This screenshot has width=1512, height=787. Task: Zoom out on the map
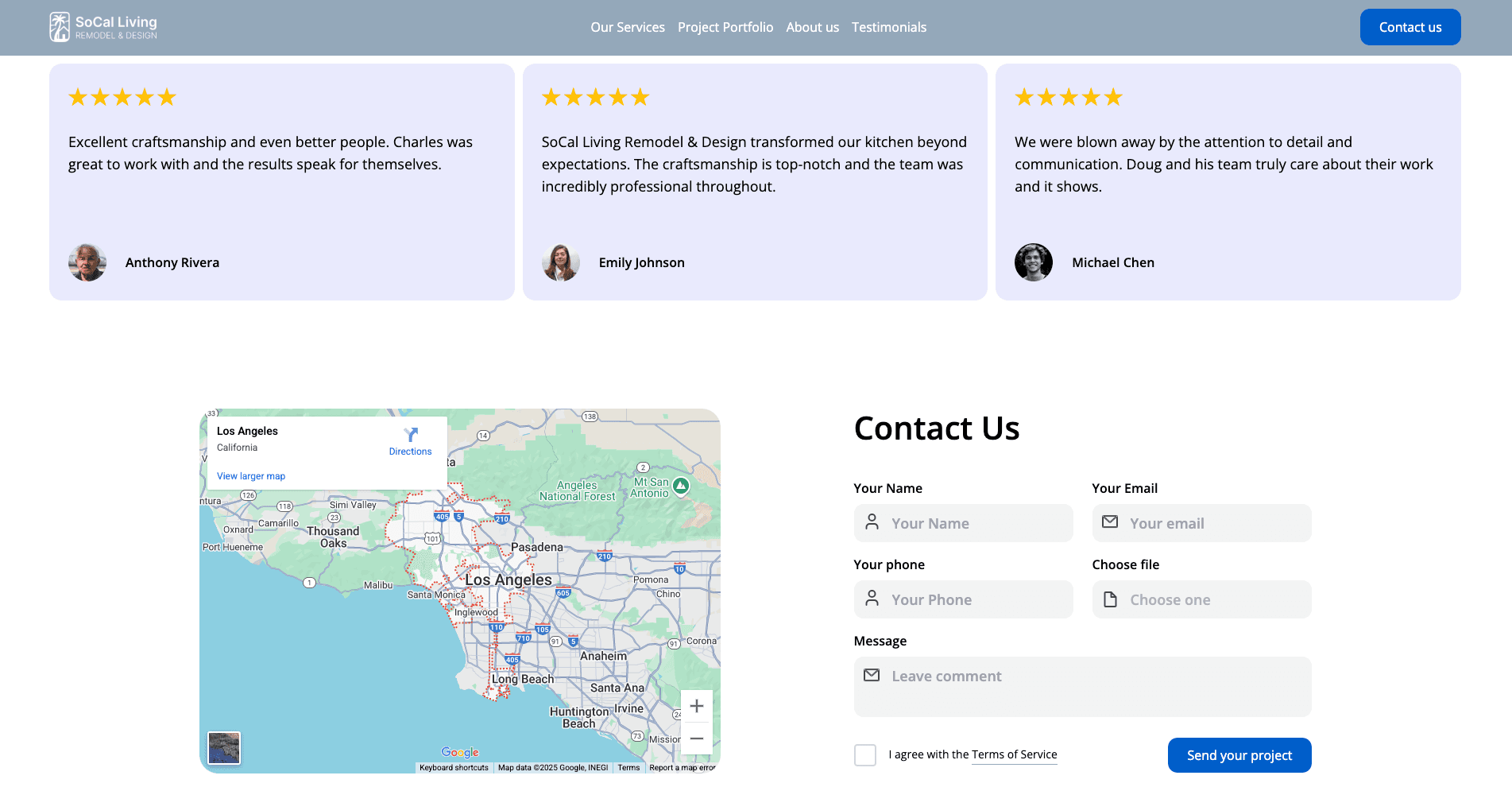coord(697,739)
